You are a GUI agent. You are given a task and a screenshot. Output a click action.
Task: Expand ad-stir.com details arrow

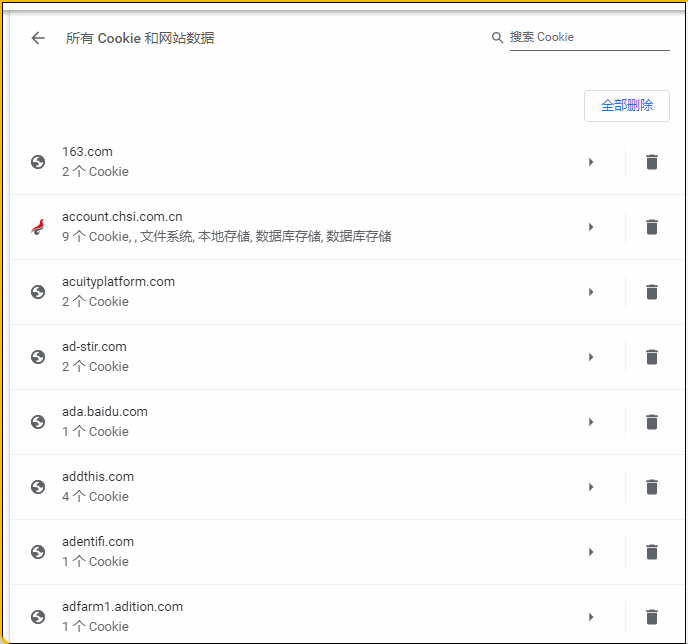[x=591, y=357]
